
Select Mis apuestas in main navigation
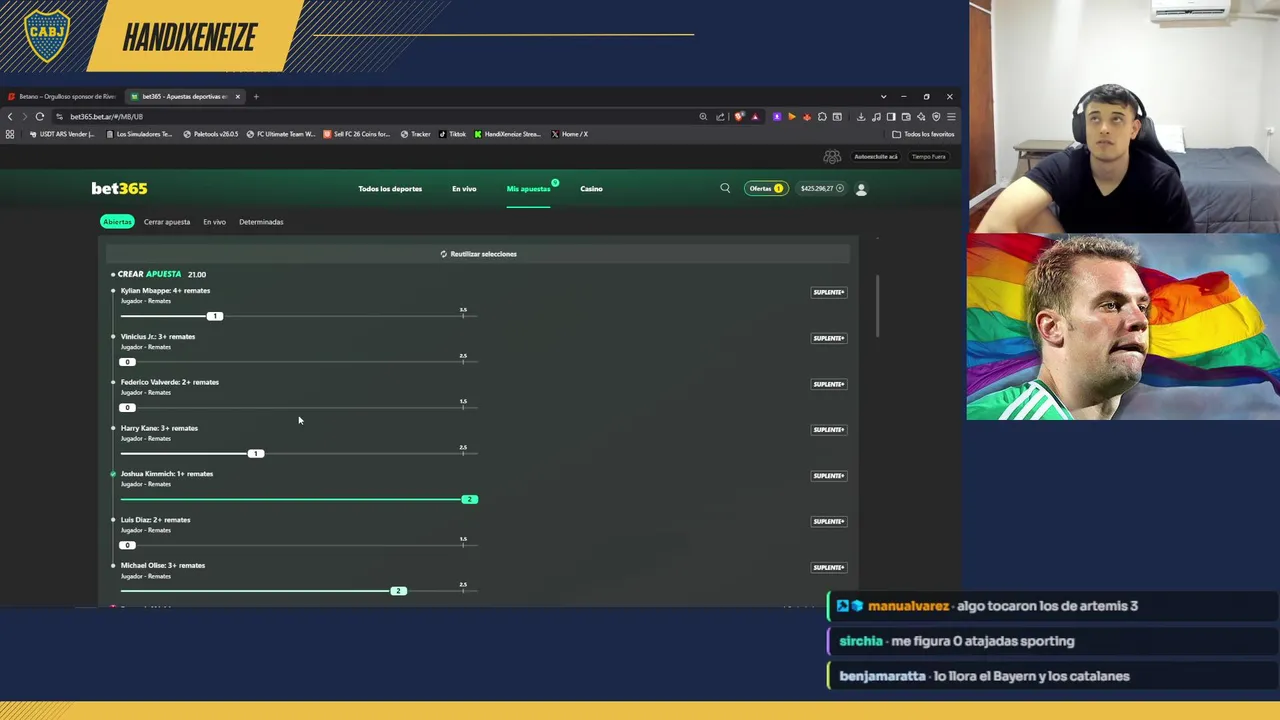pyautogui.click(x=528, y=188)
